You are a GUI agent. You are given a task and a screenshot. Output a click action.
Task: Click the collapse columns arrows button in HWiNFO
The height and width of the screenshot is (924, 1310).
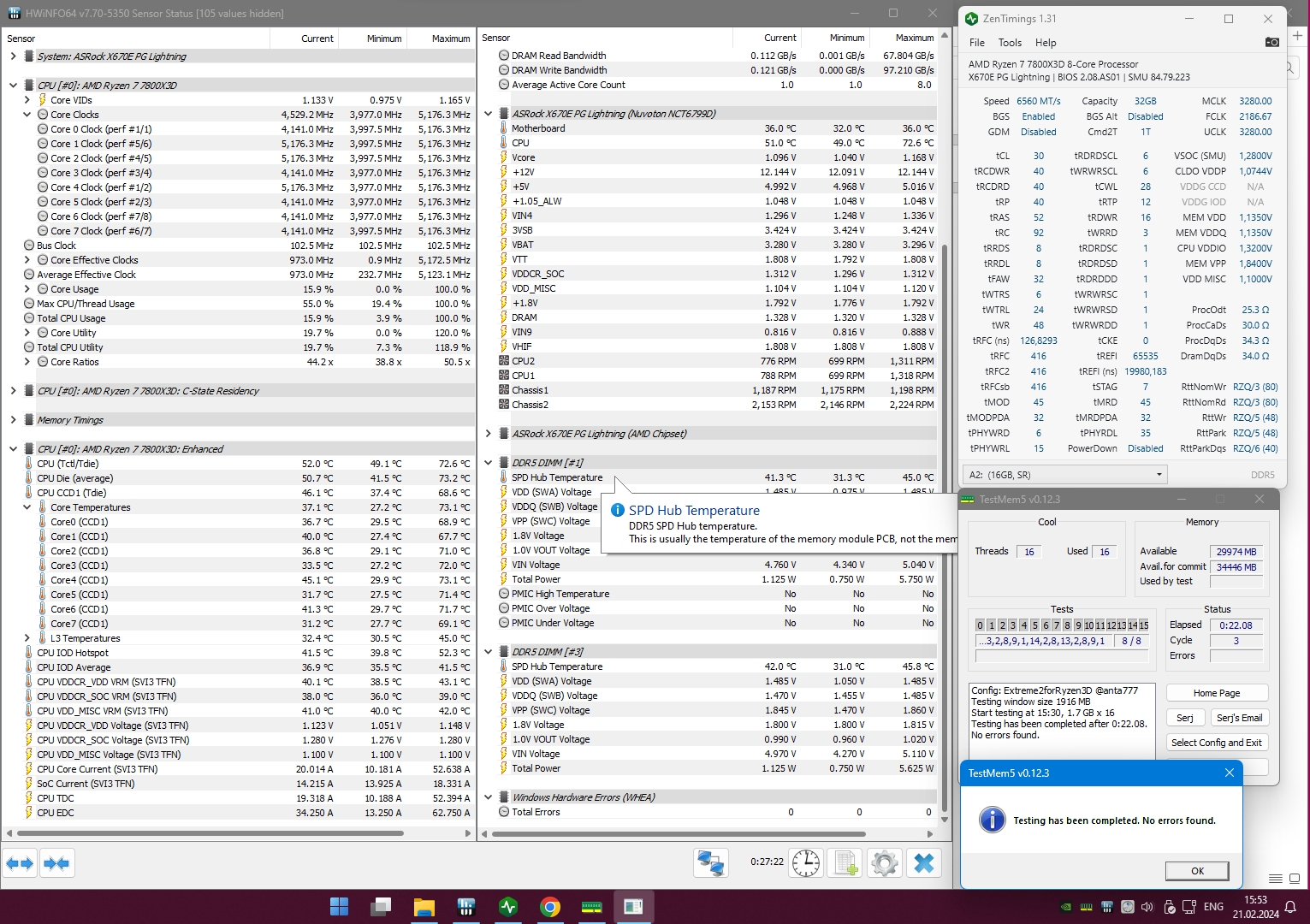tap(56, 863)
